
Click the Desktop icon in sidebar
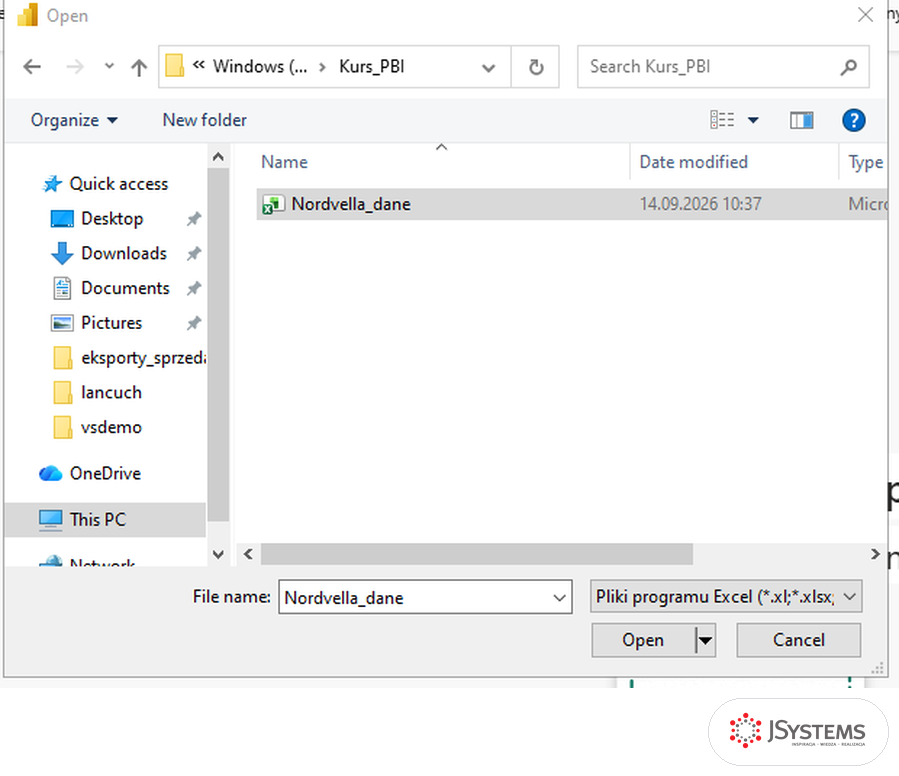(62, 219)
